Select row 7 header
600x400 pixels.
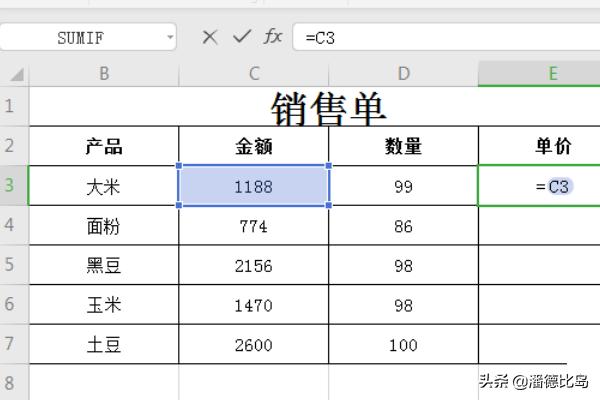point(14,344)
